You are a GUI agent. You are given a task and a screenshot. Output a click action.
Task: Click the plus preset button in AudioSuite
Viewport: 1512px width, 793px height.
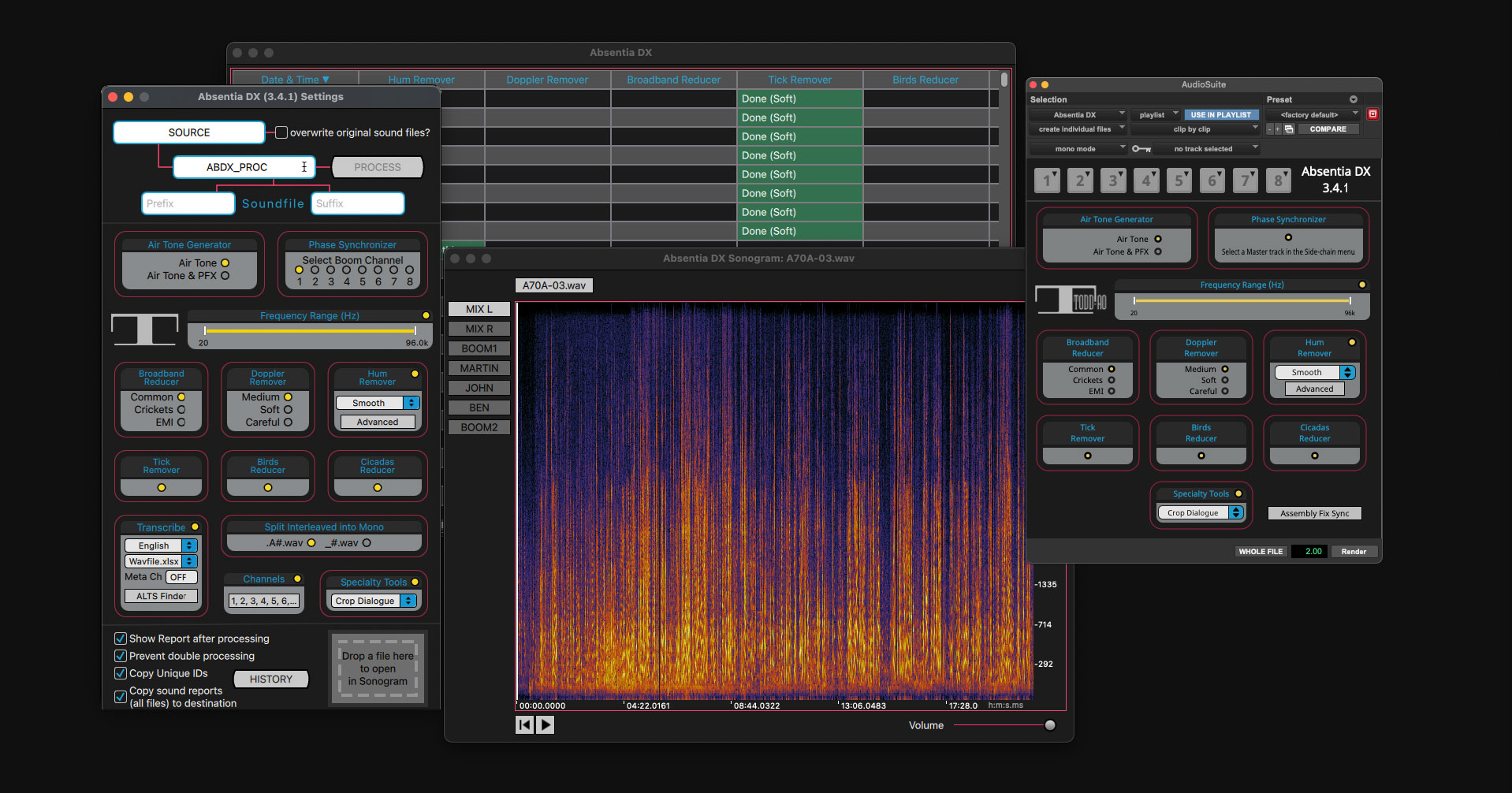[x=1277, y=129]
